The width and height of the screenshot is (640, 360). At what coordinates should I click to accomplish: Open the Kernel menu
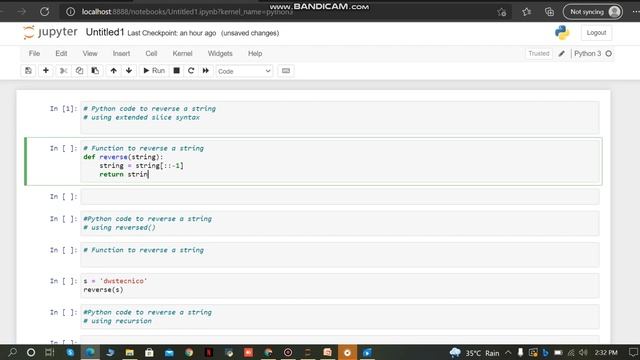182,53
